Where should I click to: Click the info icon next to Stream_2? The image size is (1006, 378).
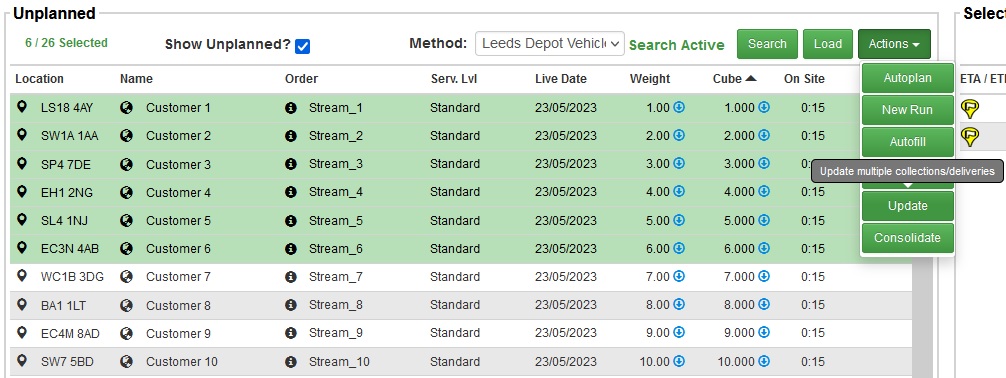pos(291,136)
